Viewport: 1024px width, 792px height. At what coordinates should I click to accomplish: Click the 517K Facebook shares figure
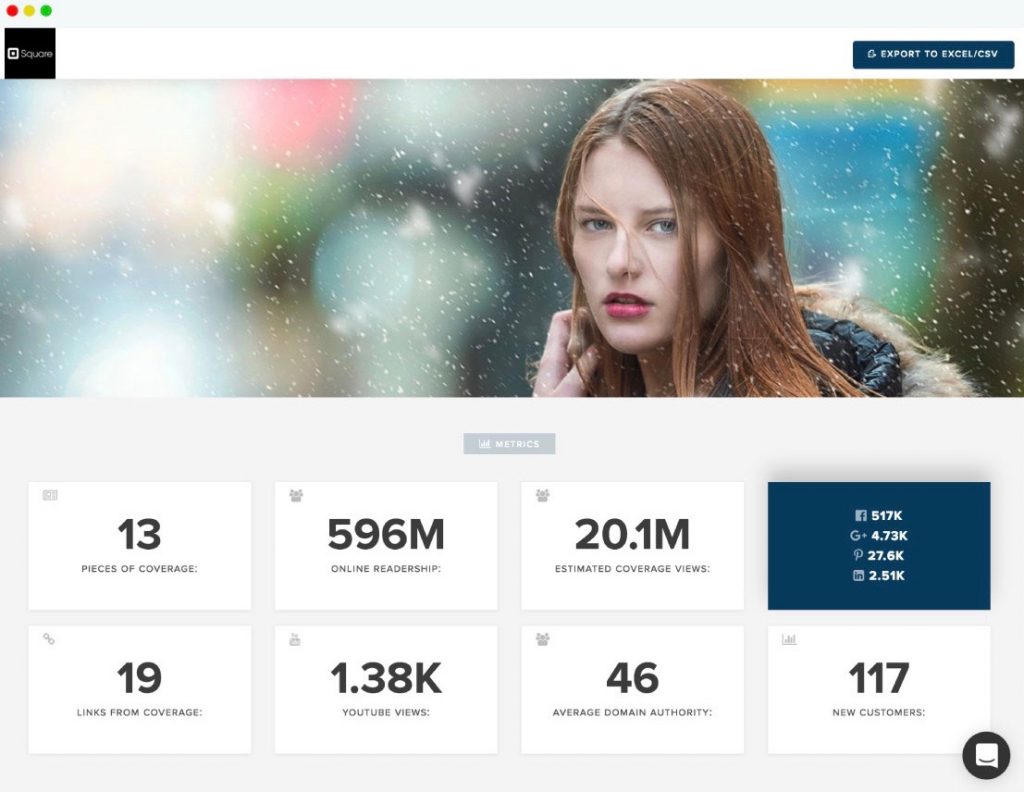(886, 516)
